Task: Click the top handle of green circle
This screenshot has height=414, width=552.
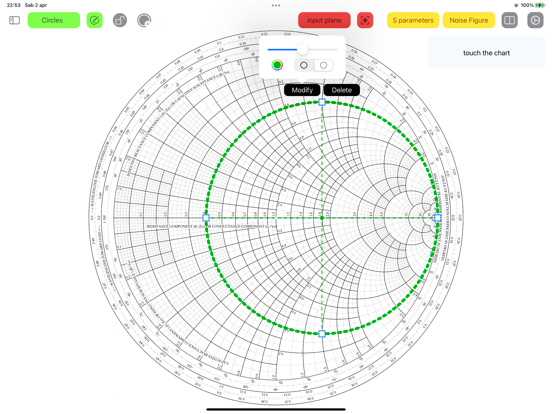Action: click(x=322, y=102)
